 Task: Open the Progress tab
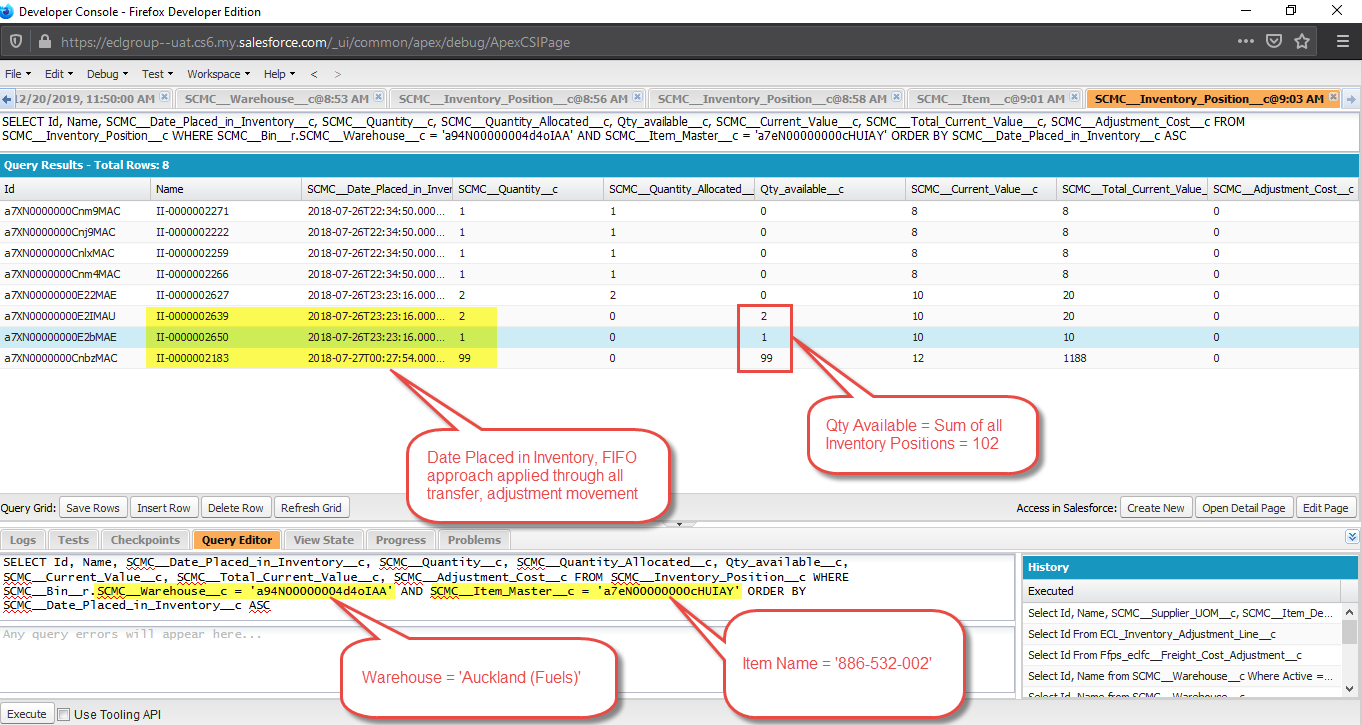pyautogui.click(x=401, y=540)
